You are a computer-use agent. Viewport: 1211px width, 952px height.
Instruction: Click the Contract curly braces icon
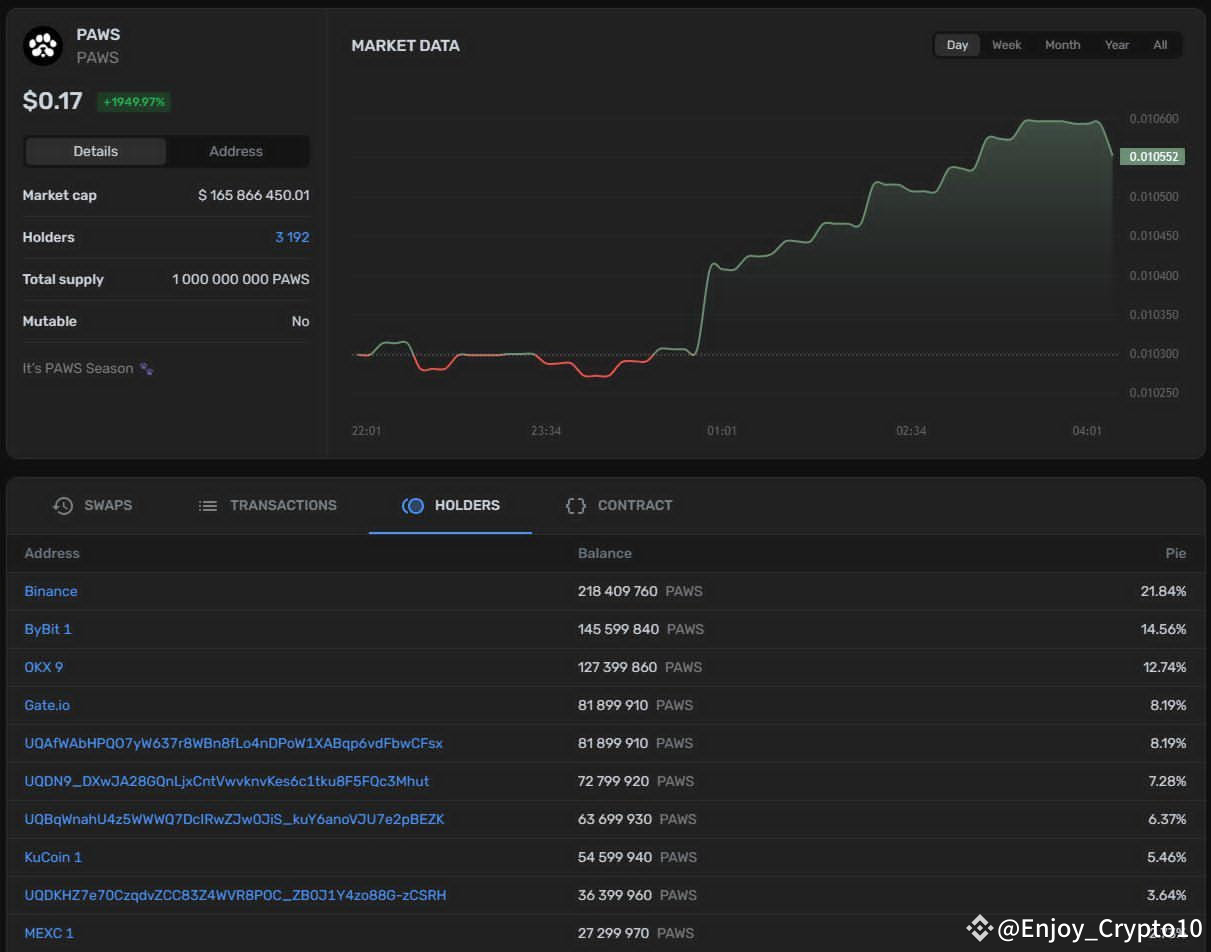[x=576, y=506]
